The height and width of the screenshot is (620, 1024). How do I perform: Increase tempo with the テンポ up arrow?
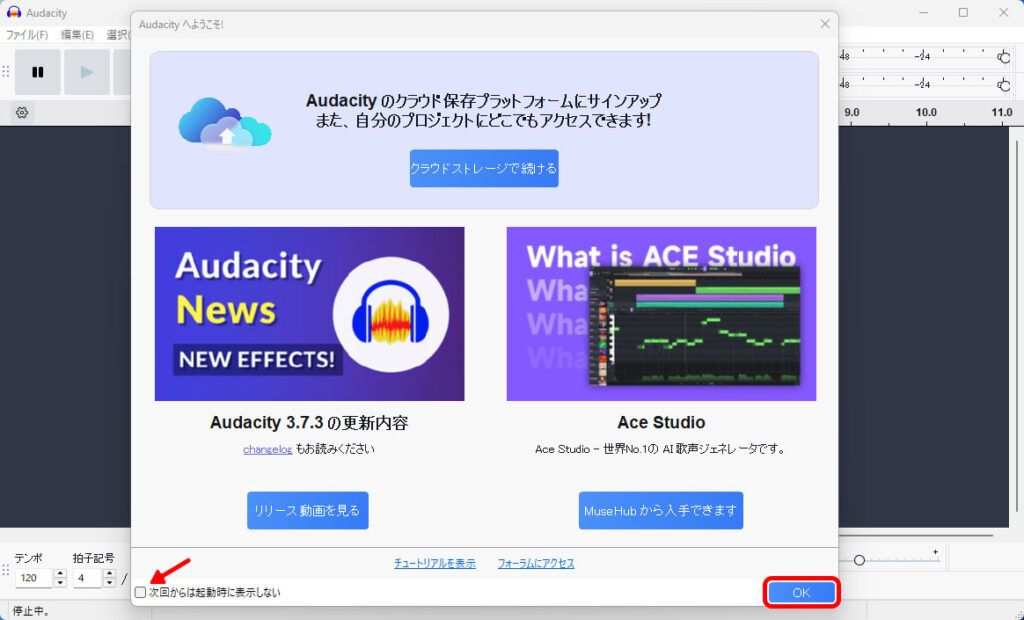click(x=60, y=574)
